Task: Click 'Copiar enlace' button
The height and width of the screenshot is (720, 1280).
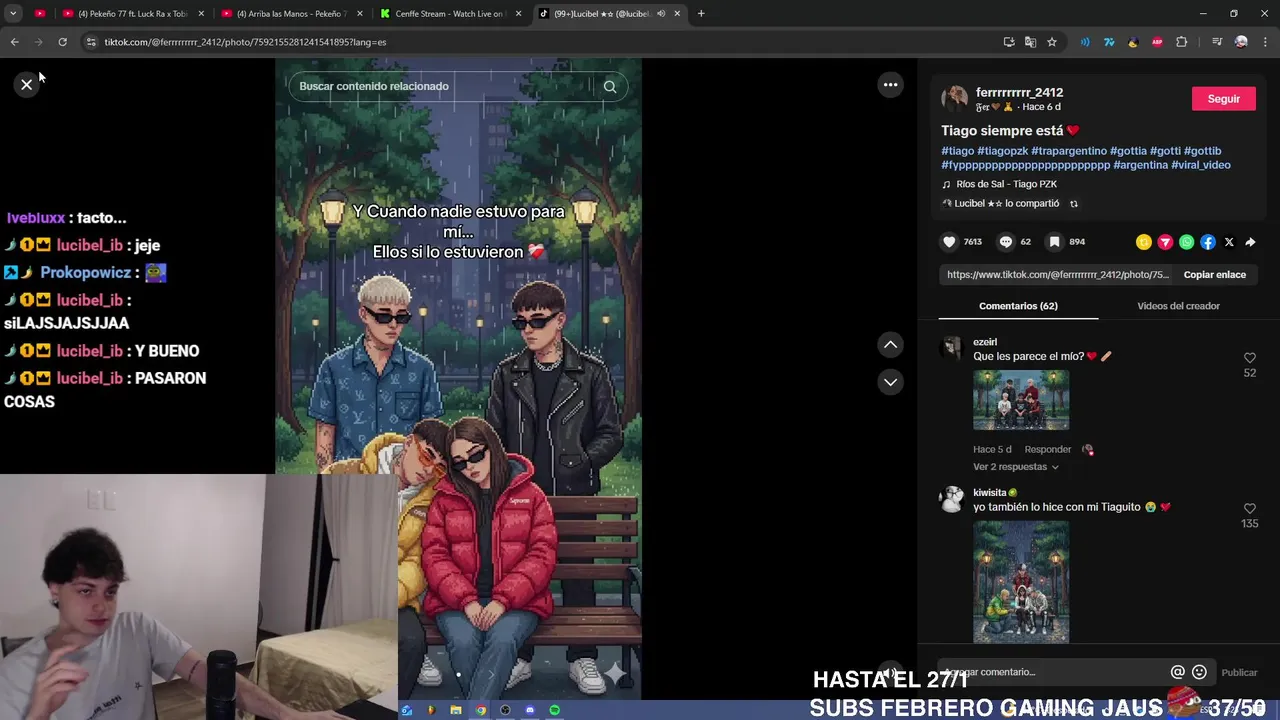Action: [1214, 275]
